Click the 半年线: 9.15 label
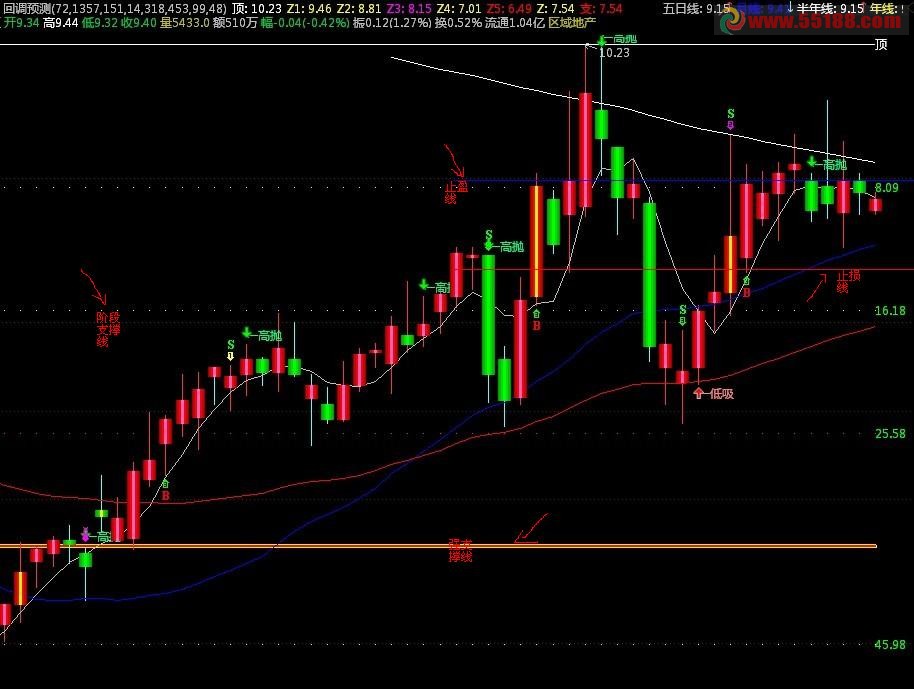The height and width of the screenshot is (689, 914). [831, 9]
